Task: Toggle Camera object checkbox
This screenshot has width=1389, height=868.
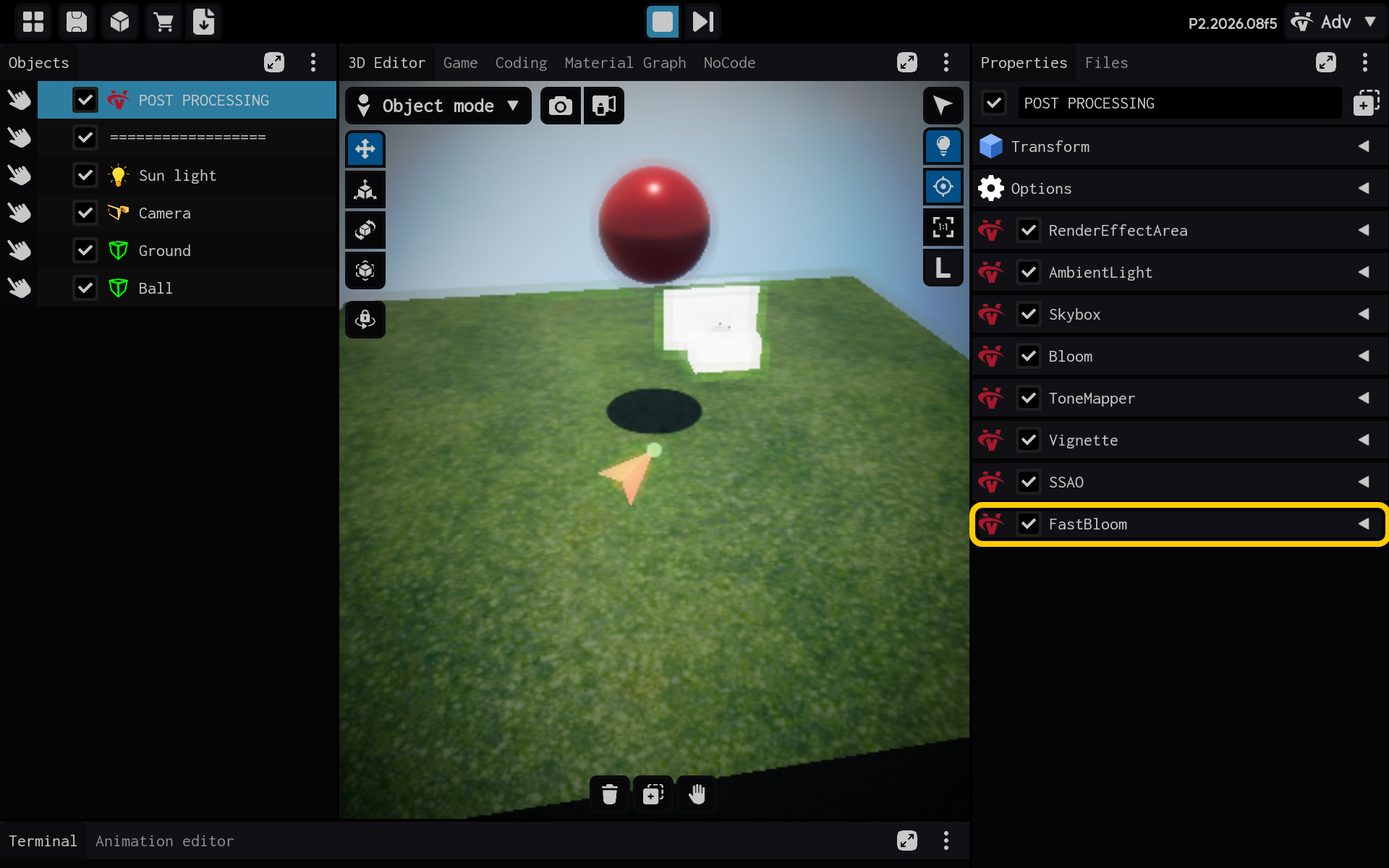Action: click(85, 213)
